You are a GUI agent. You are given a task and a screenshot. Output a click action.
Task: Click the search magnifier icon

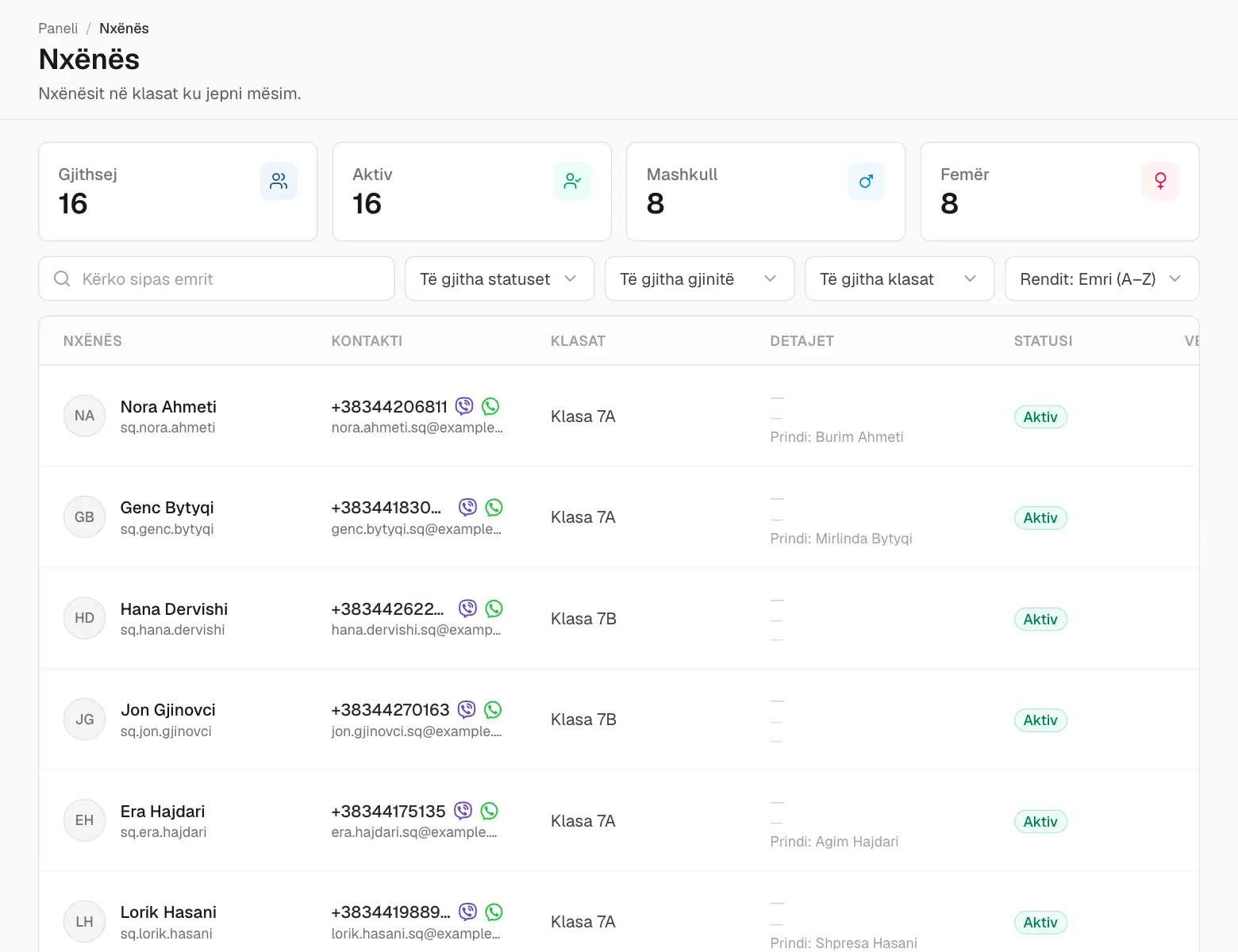[x=62, y=278]
